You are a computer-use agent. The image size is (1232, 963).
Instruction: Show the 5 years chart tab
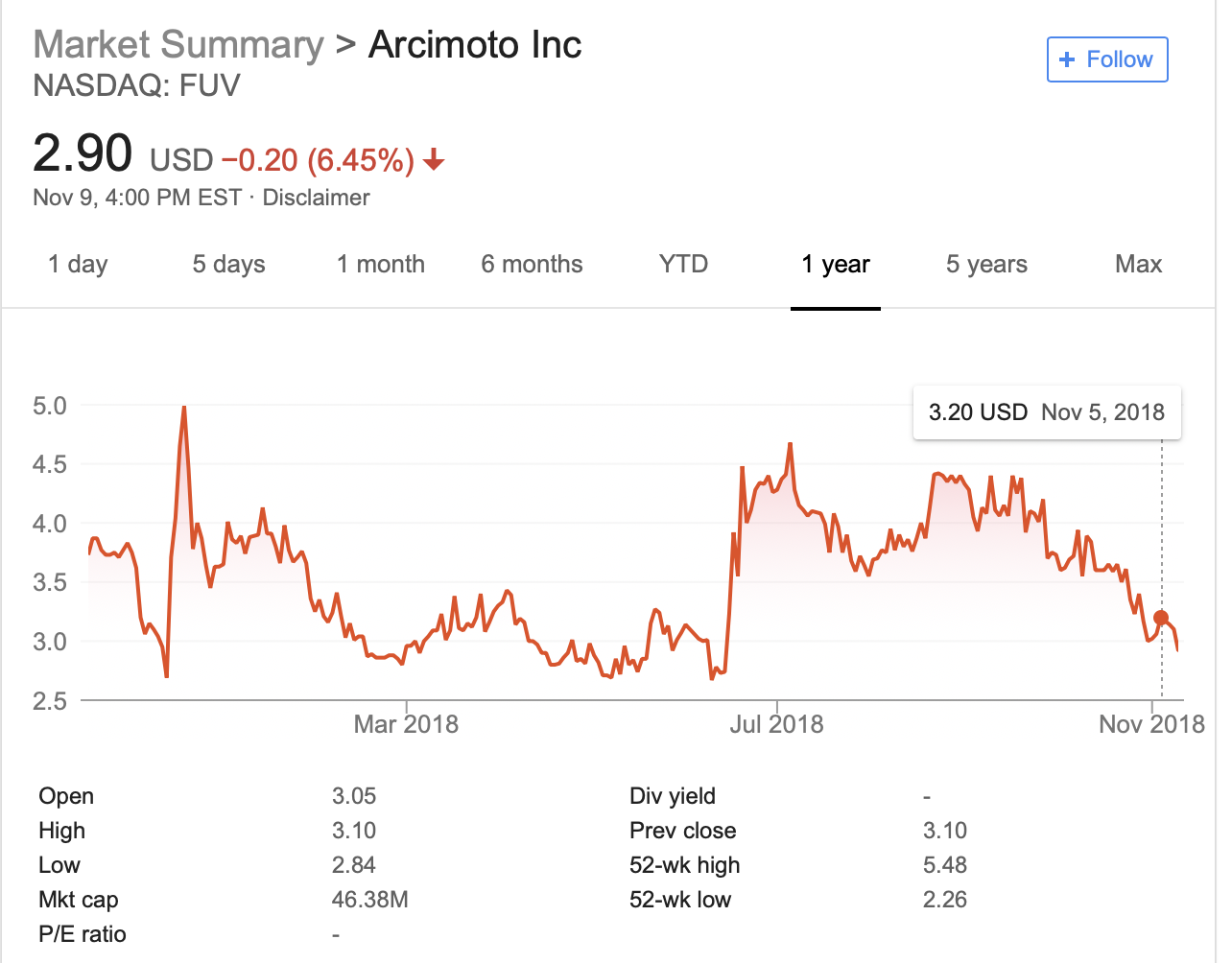(986, 264)
